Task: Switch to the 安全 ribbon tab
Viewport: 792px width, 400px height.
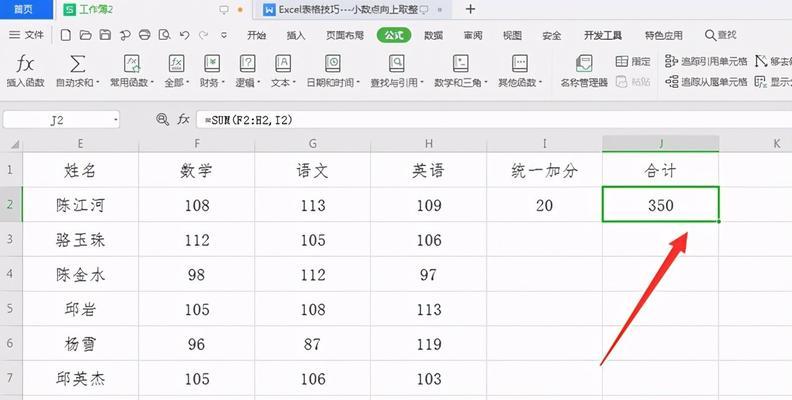Action: click(x=552, y=35)
